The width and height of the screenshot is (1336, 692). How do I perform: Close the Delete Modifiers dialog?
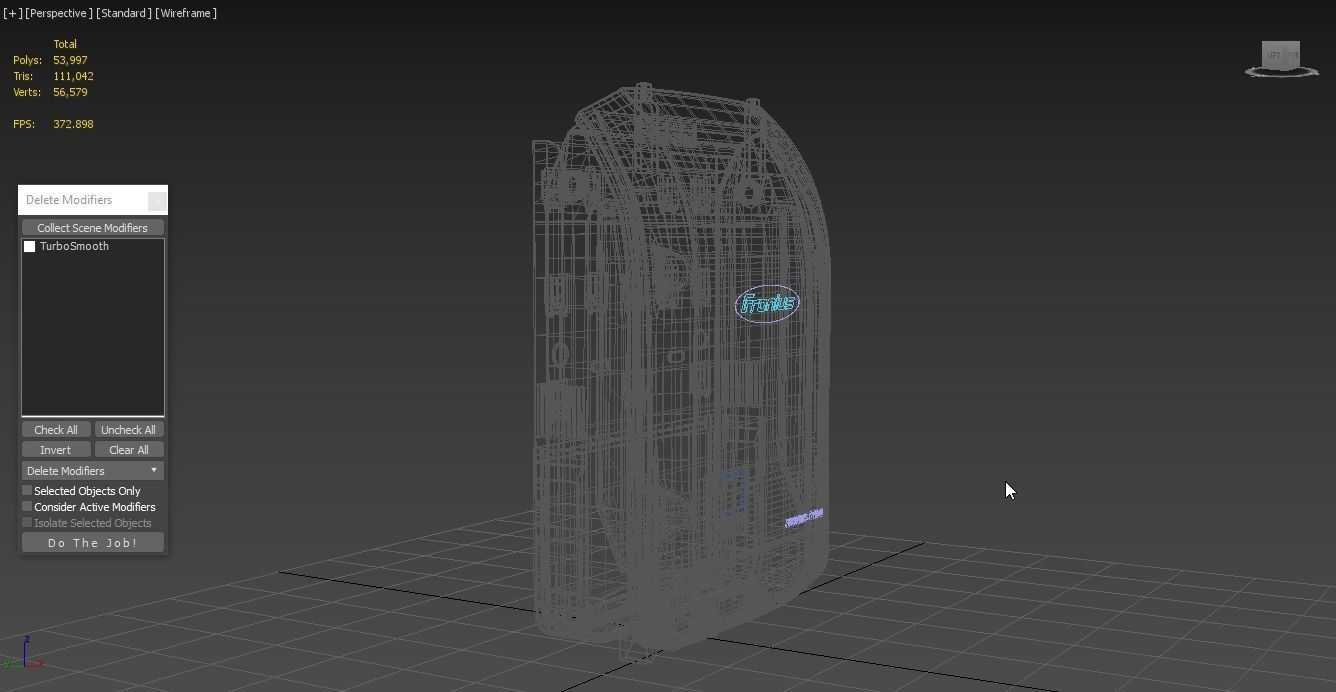157,200
